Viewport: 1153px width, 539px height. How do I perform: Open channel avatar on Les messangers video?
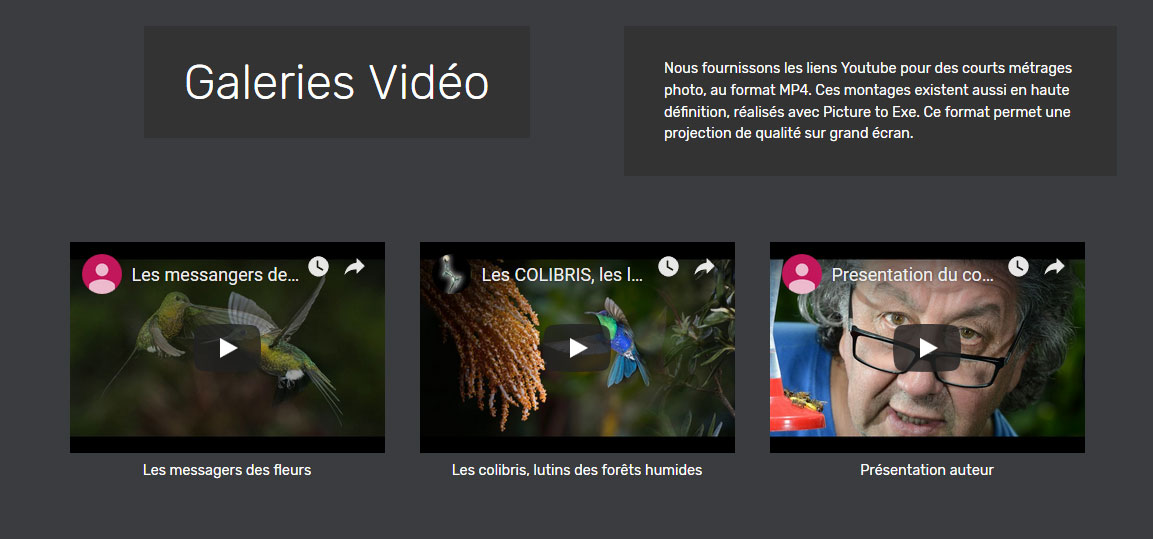click(x=101, y=274)
